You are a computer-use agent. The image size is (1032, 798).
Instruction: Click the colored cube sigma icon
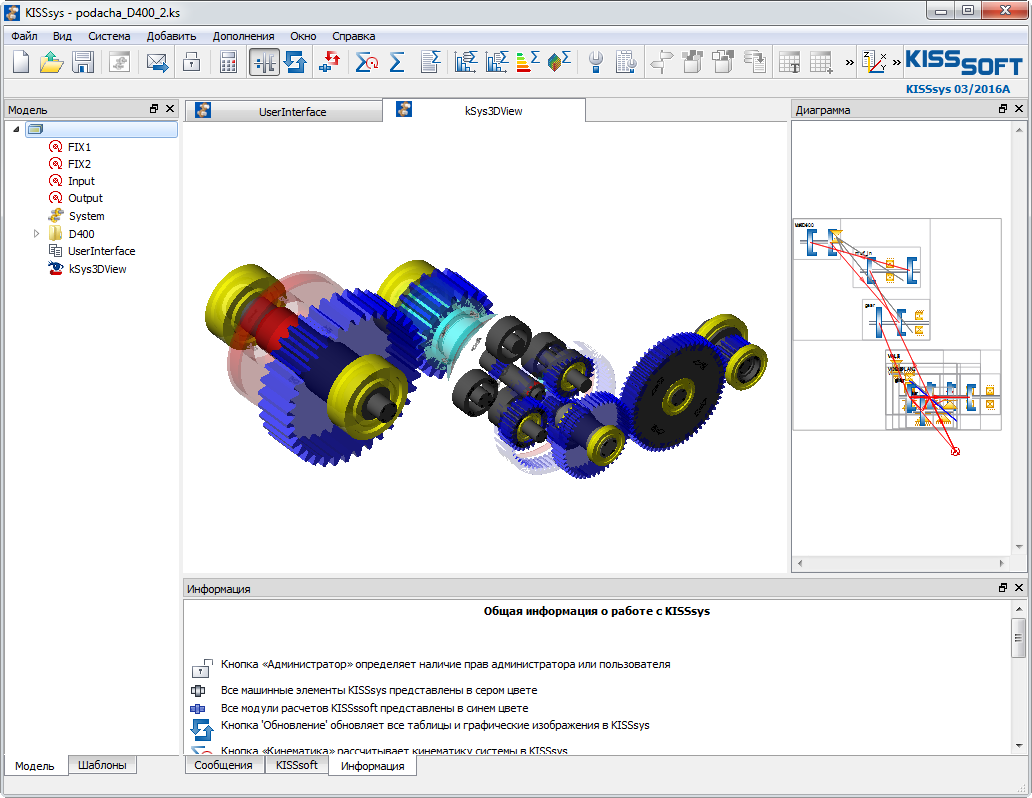[x=559, y=63]
